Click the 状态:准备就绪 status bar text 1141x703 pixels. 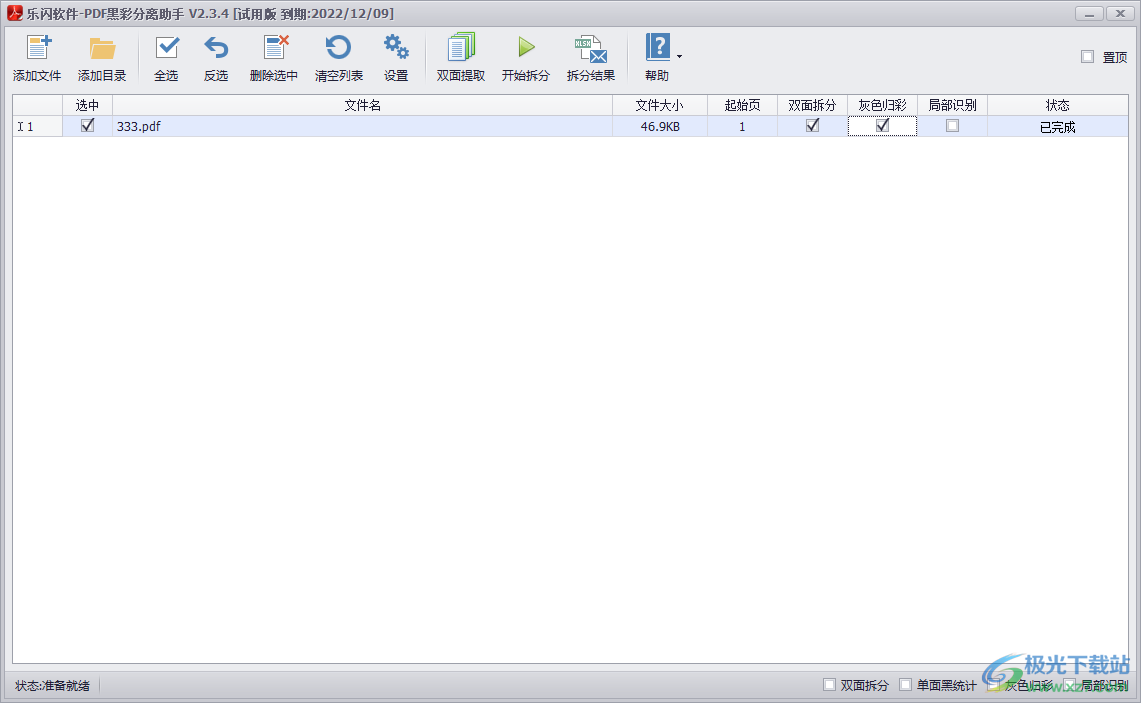(52, 686)
